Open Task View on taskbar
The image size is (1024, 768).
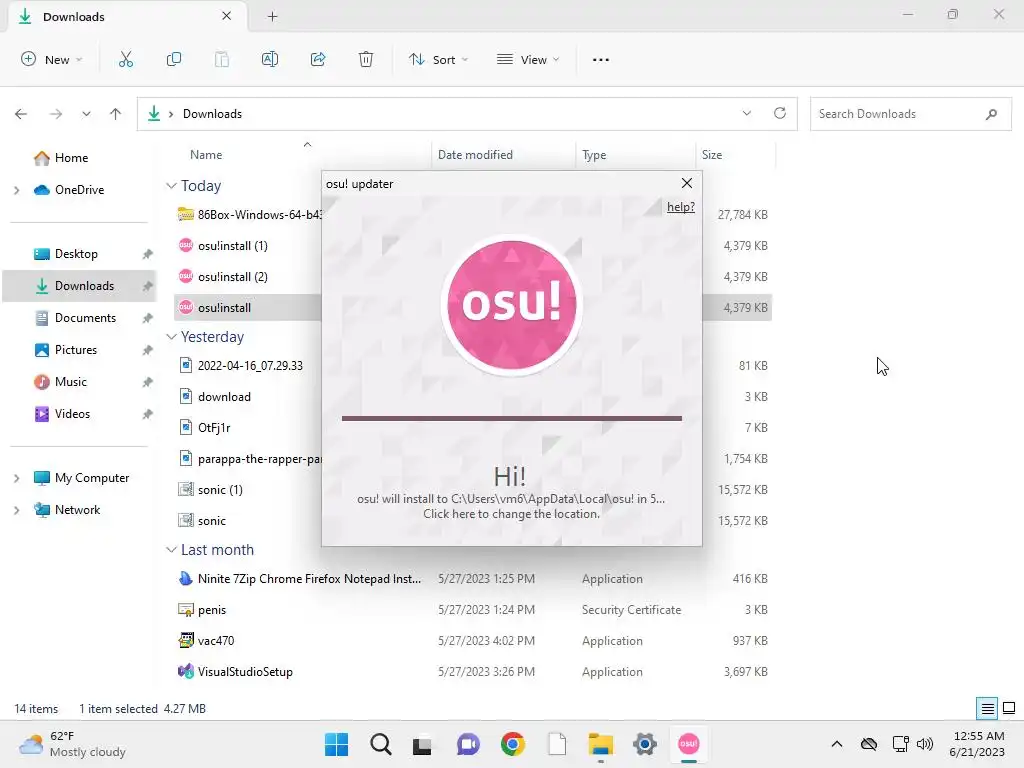click(422, 744)
